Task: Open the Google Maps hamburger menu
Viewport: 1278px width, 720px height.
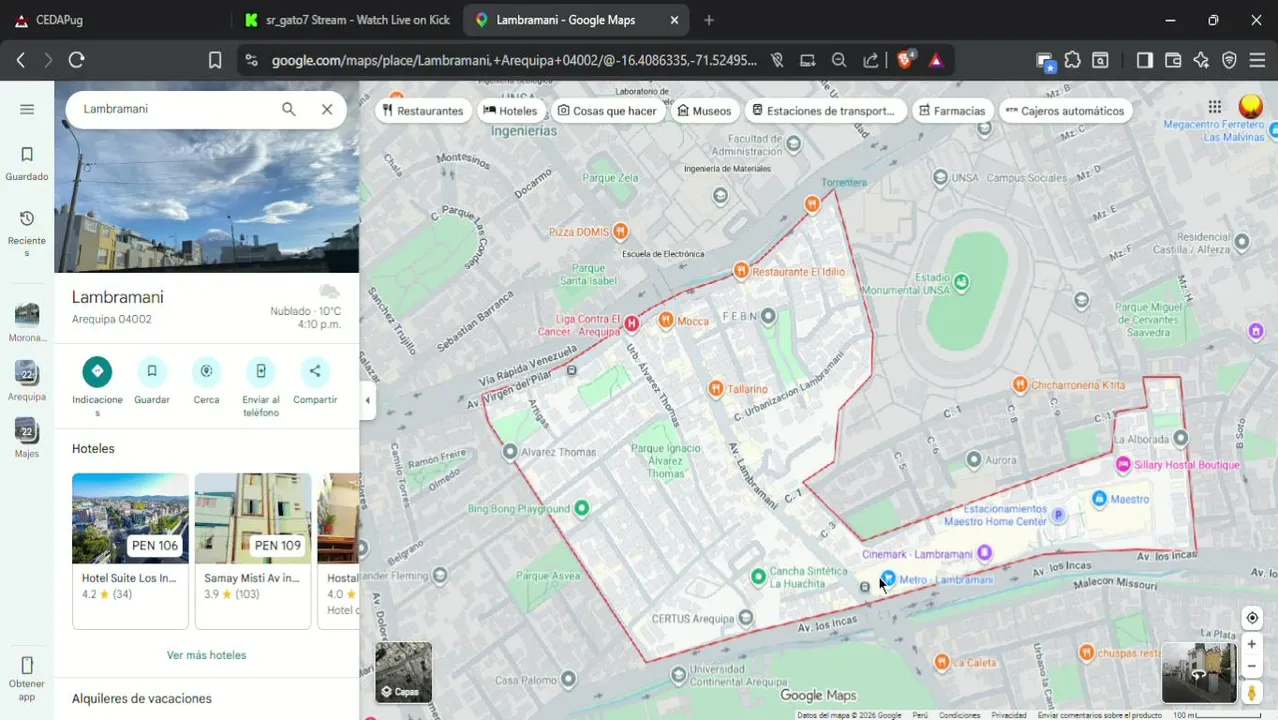Action: tap(27, 109)
